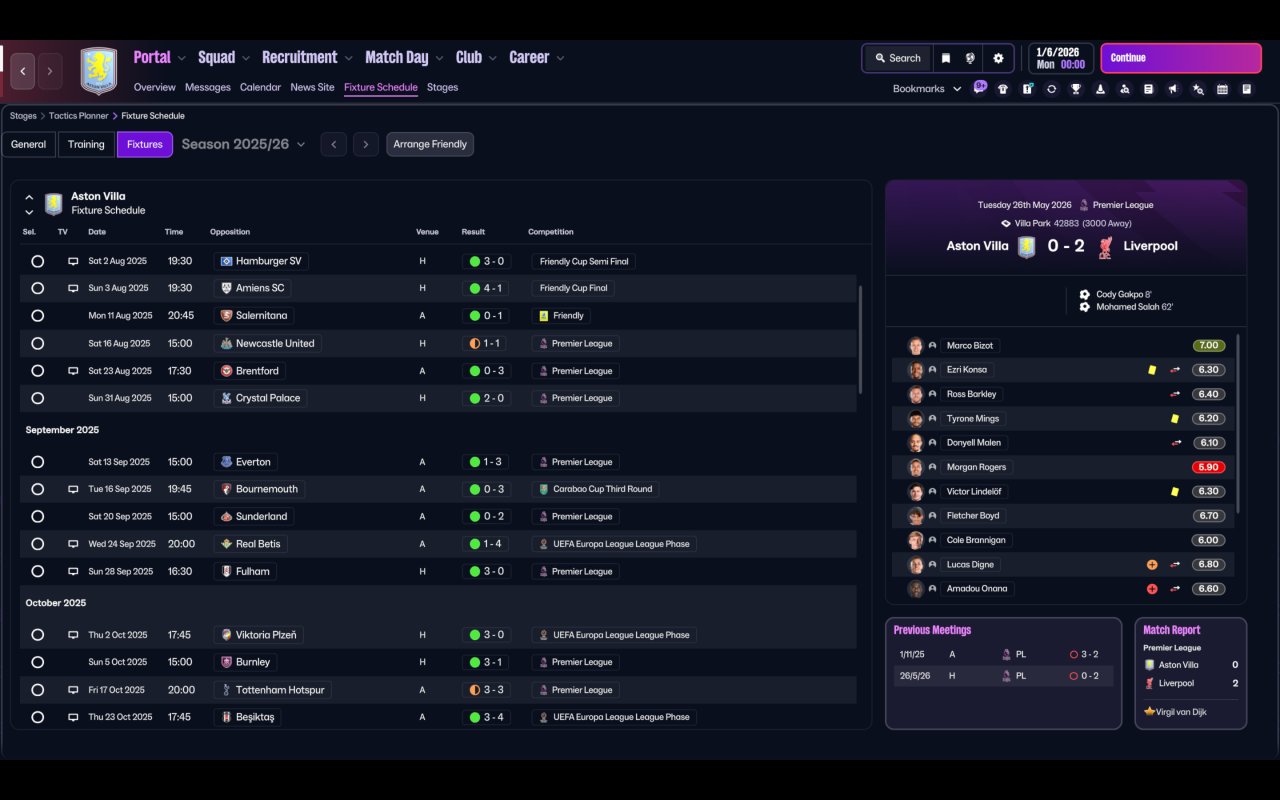Expand the Recruitment menu chevron
Image resolution: width=1280 pixels, height=800 pixels.
coord(349,58)
